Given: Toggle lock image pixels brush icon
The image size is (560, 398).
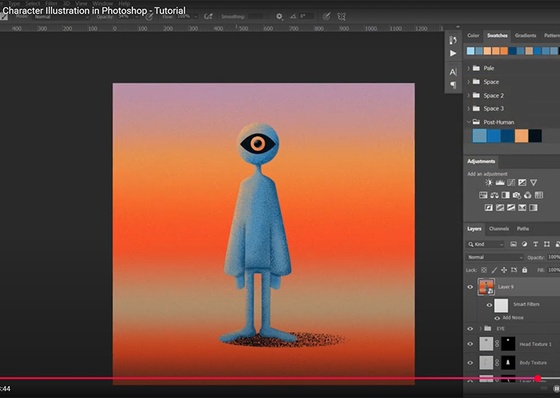Looking at the screenshot, I should tap(494, 270).
